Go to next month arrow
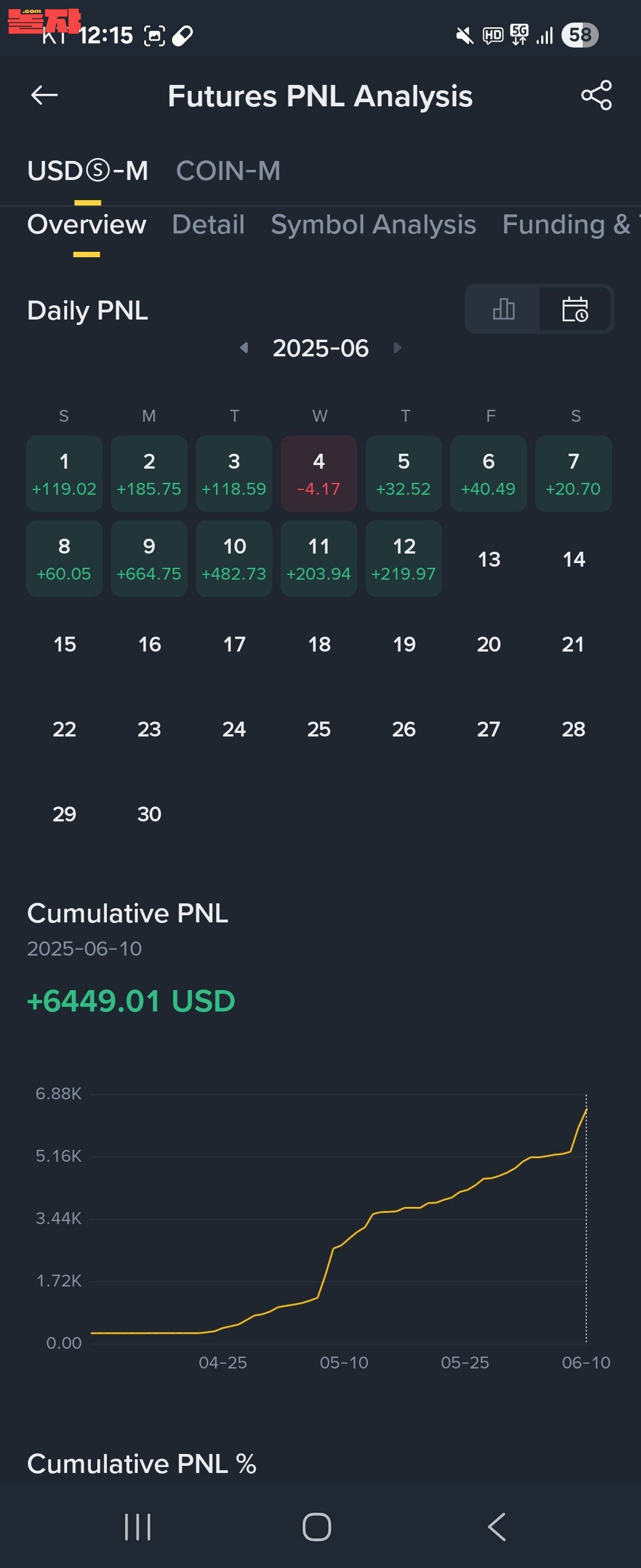641x1568 pixels. tap(397, 347)
